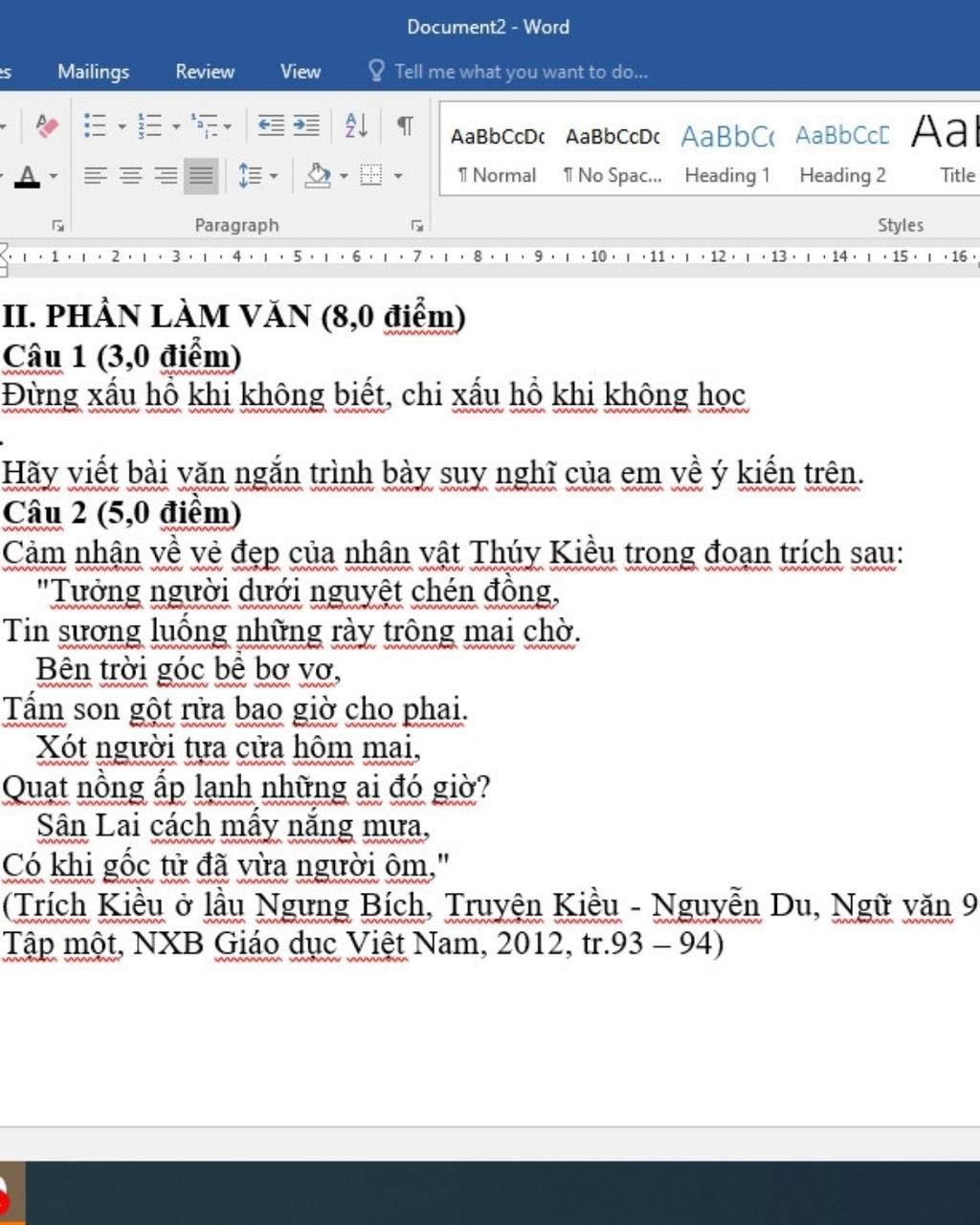980x1225 pixels.
Task: Click 'Câu 1 (3,0 điểm)' heading
Action: tap(122, 356)
